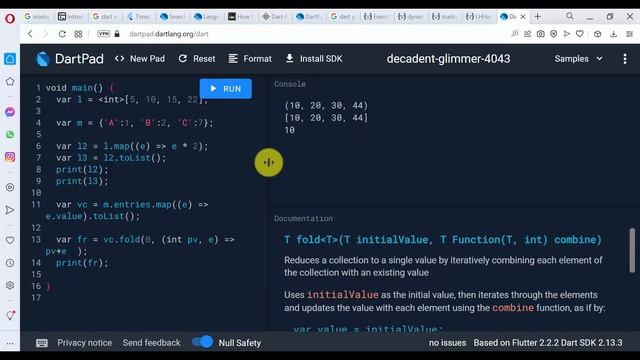Switch to the 'Timer' Flutter tab

139,17
